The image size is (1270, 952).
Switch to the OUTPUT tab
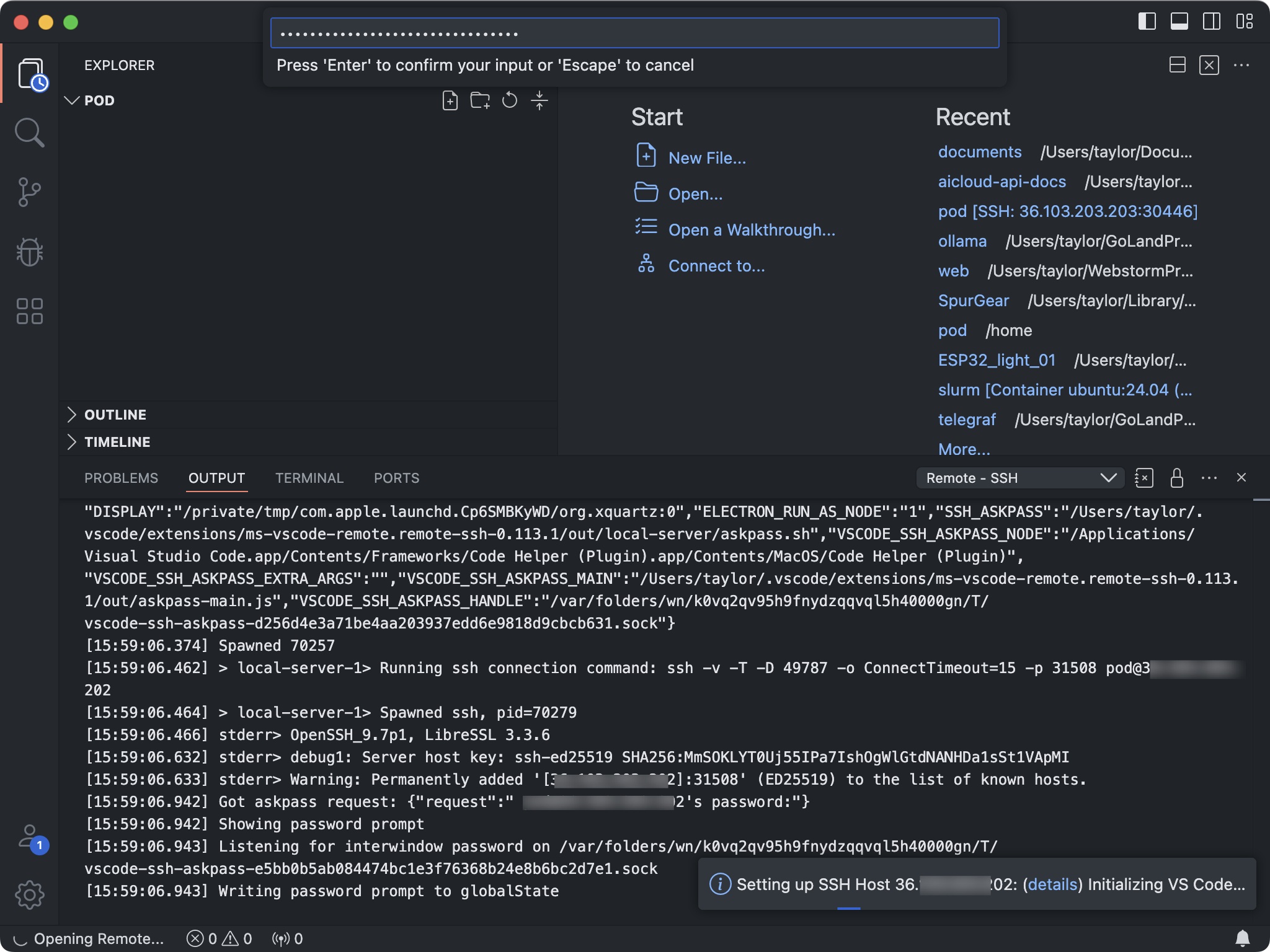click(x=216, y=478)
